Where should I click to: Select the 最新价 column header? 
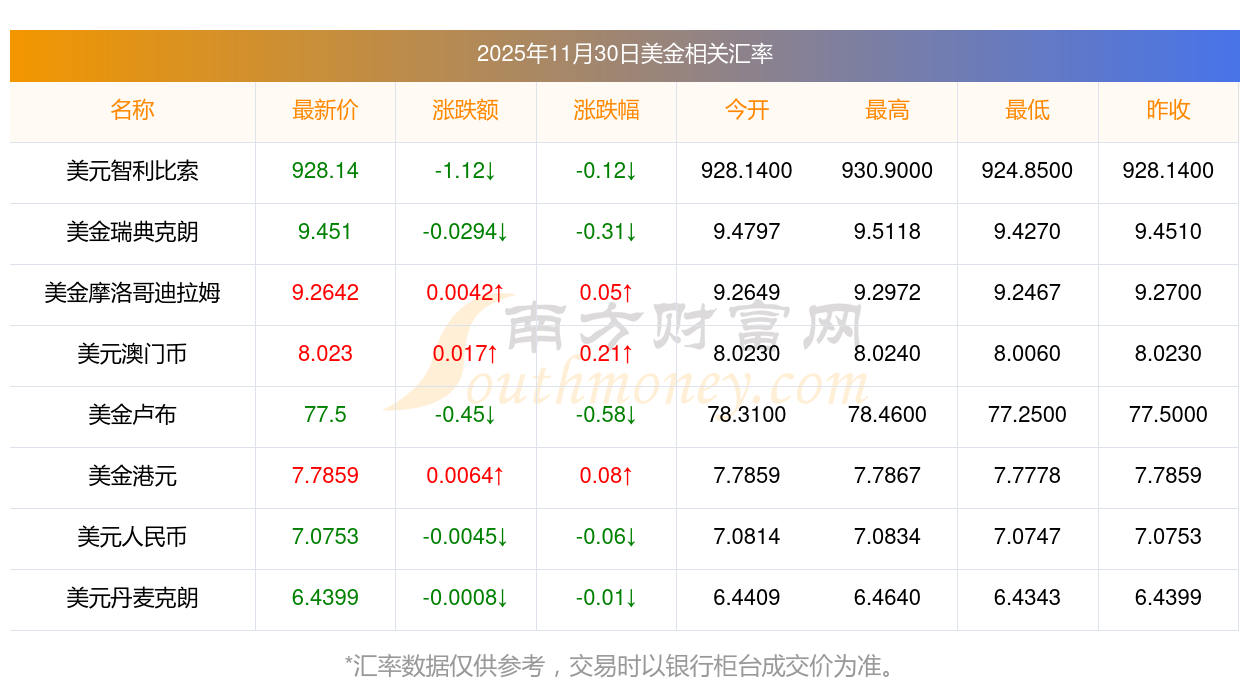click(x=325, y=110)
